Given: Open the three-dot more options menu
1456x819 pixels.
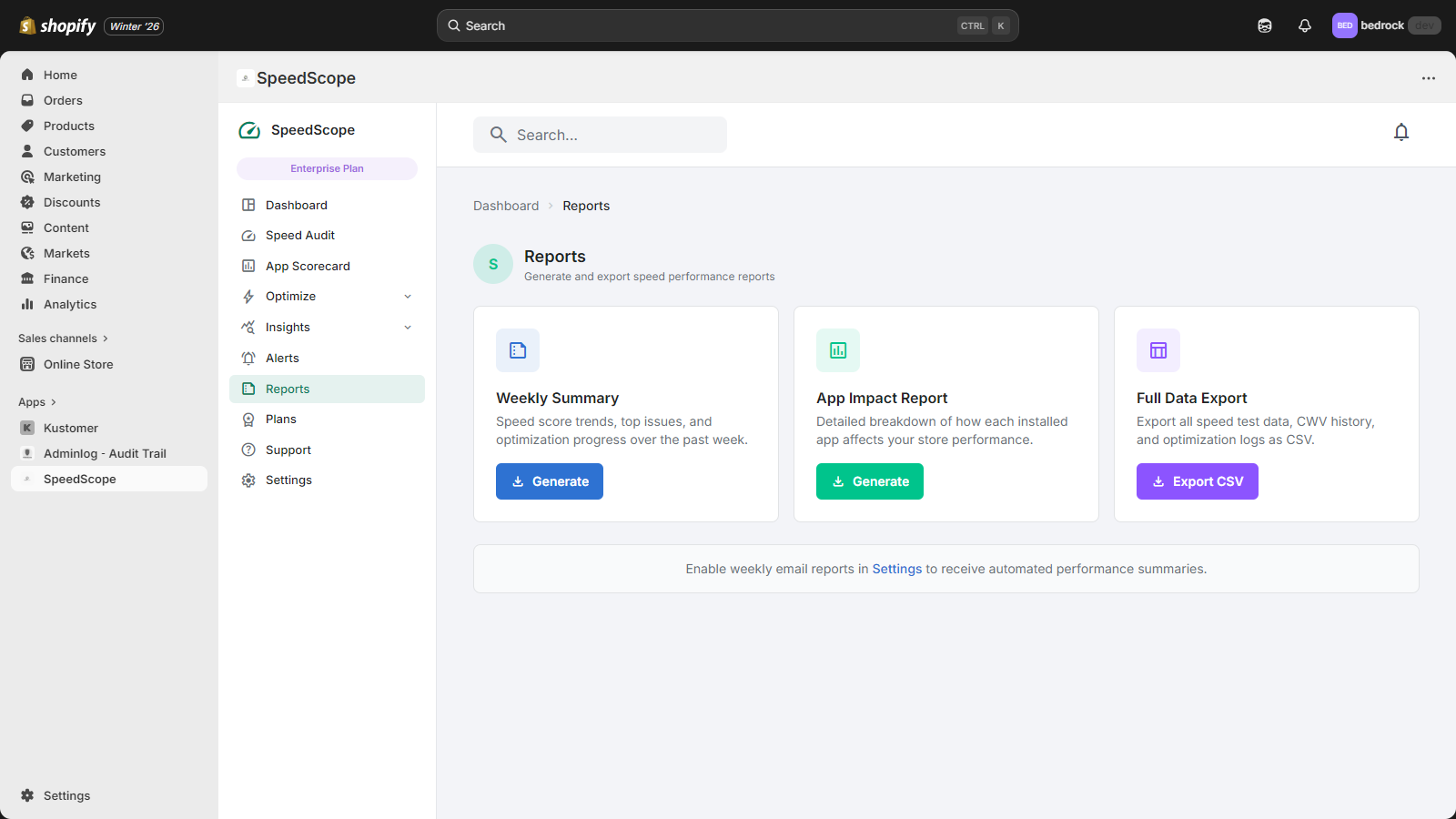Looking at the screenshot, I should click(x=1428, y=78).
